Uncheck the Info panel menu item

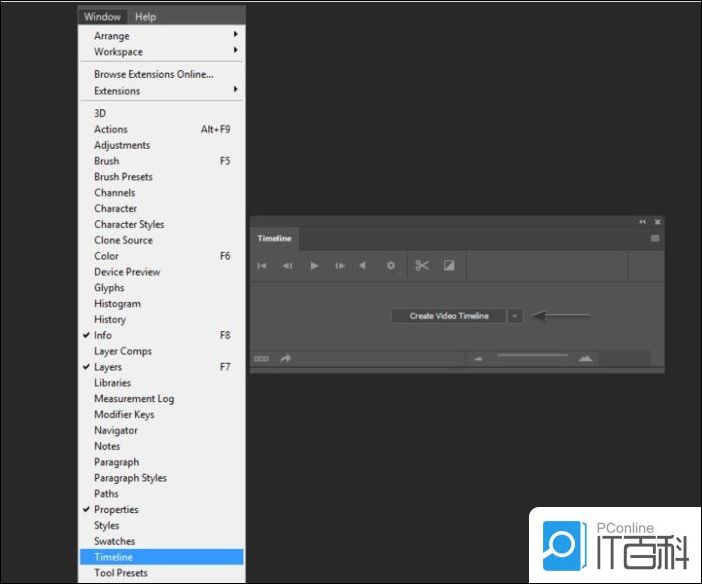[103, 335]
